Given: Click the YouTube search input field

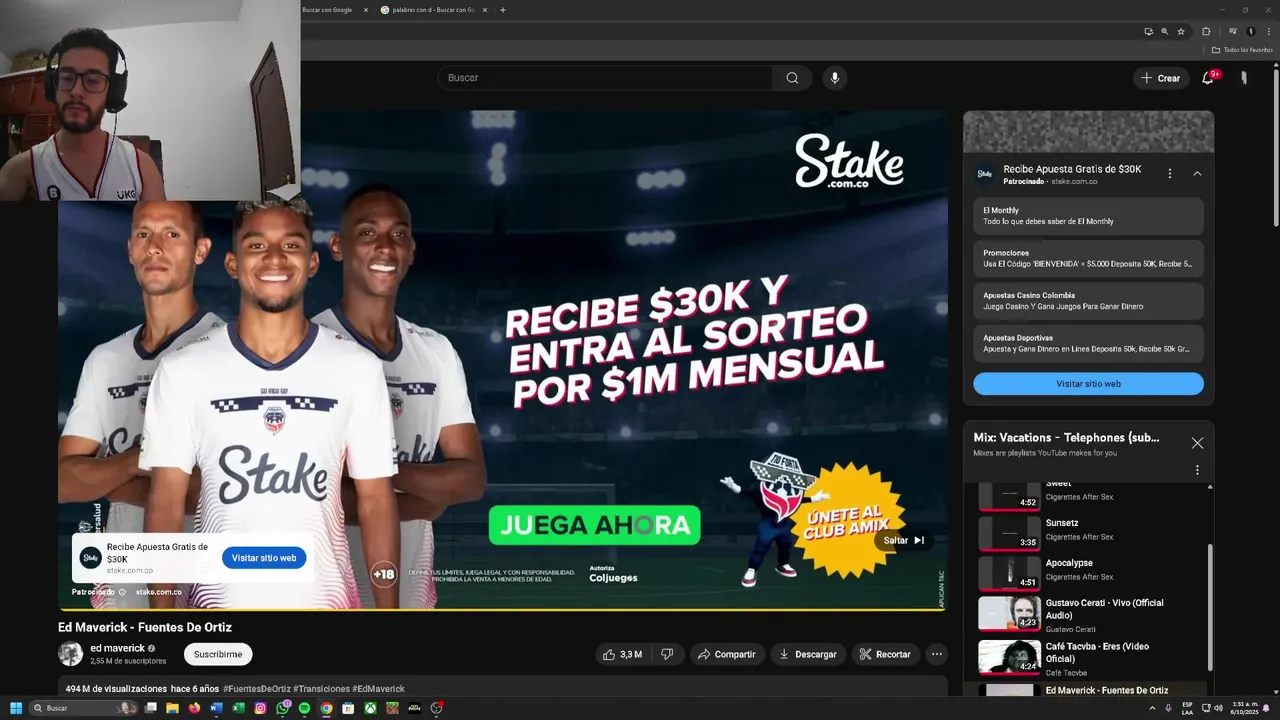Looking at the screenshot, I should coord(605,78).
